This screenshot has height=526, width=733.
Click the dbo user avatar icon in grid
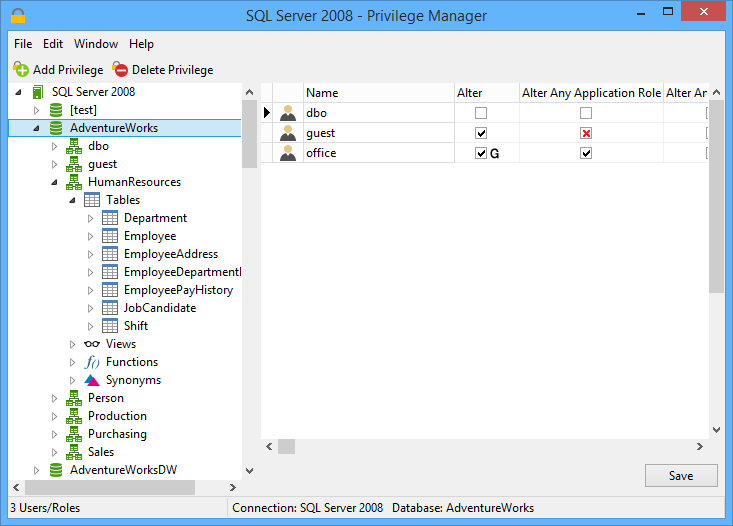288,113
